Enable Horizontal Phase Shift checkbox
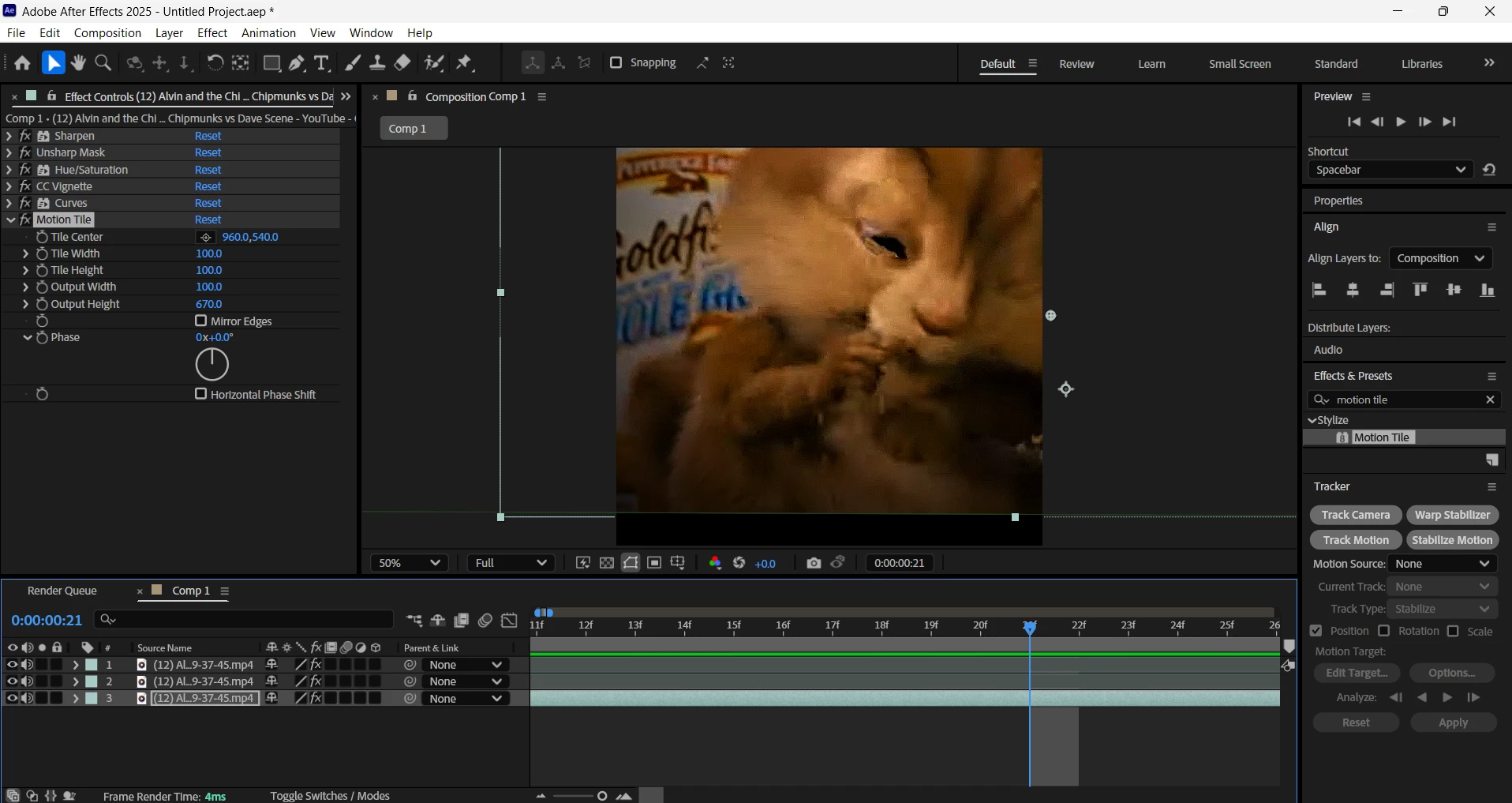This screenshot has width=1512, height=803. tap(200, 393)
